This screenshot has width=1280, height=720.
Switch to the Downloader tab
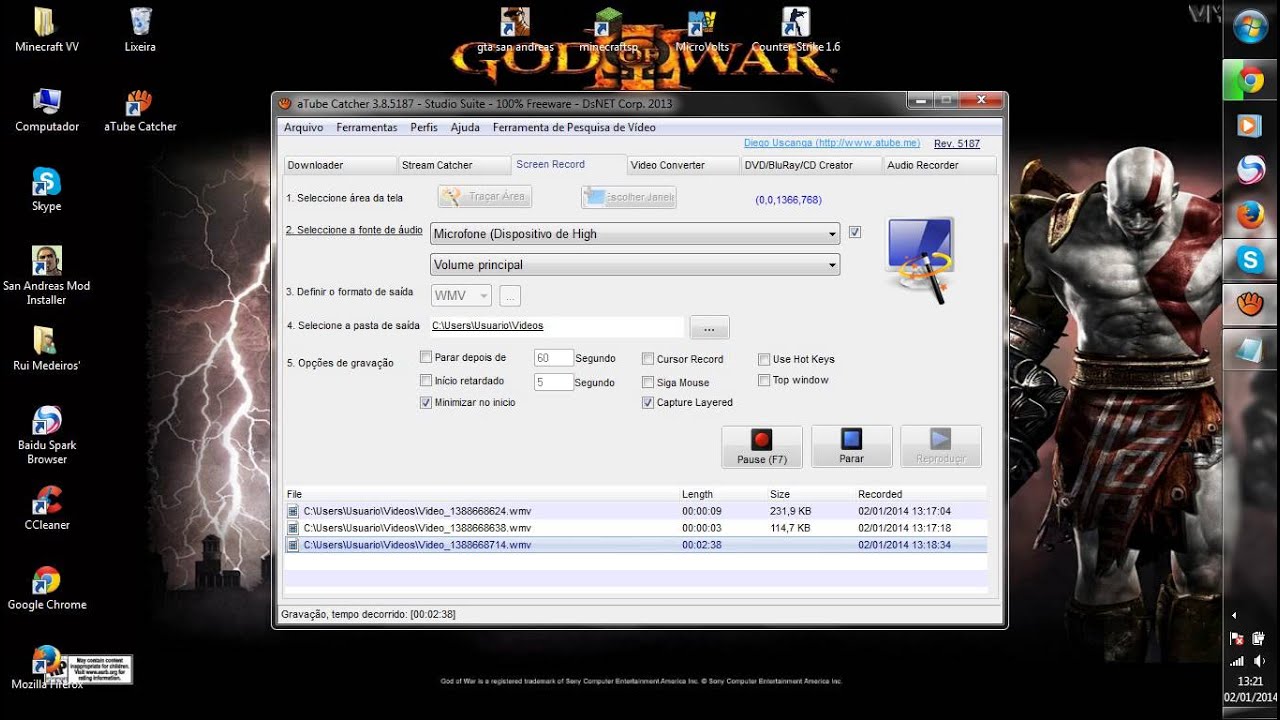339,165
